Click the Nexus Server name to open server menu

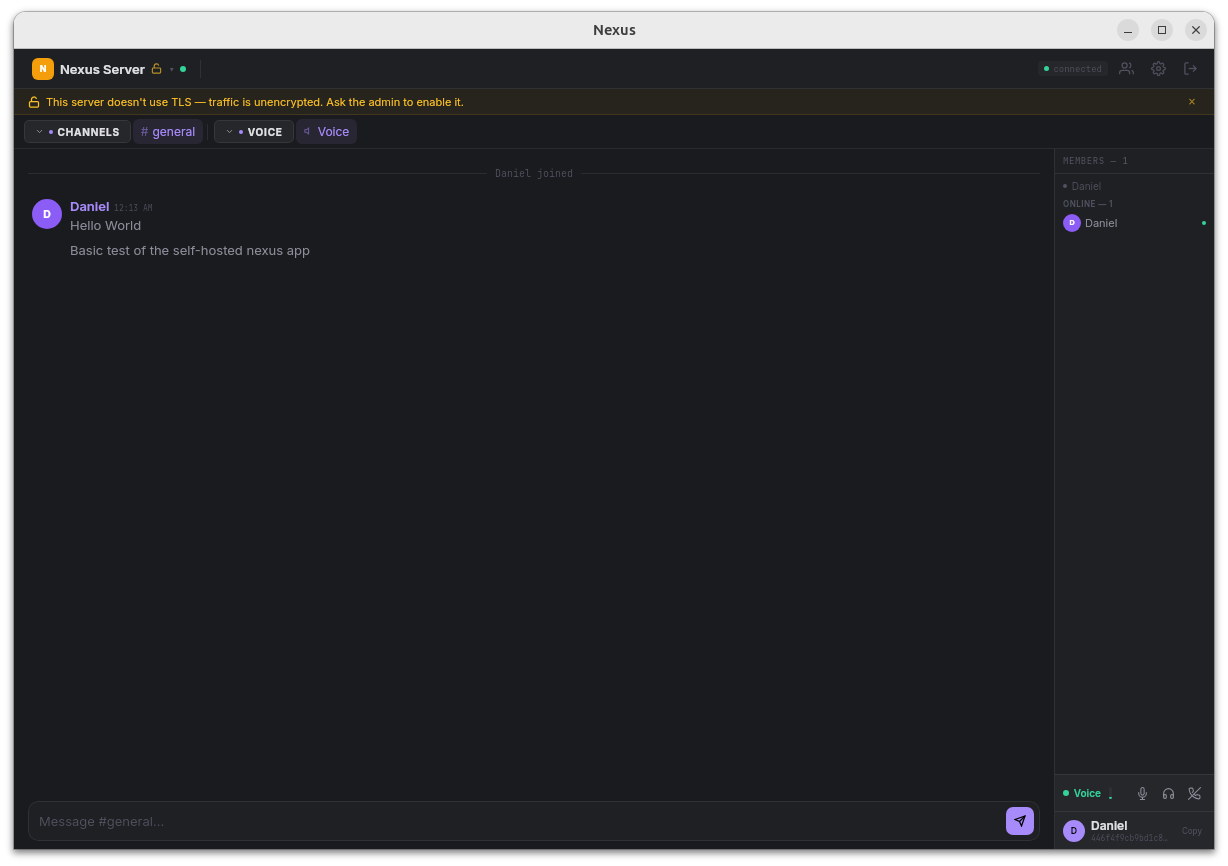pyautogui.click(x=102, y=69)
